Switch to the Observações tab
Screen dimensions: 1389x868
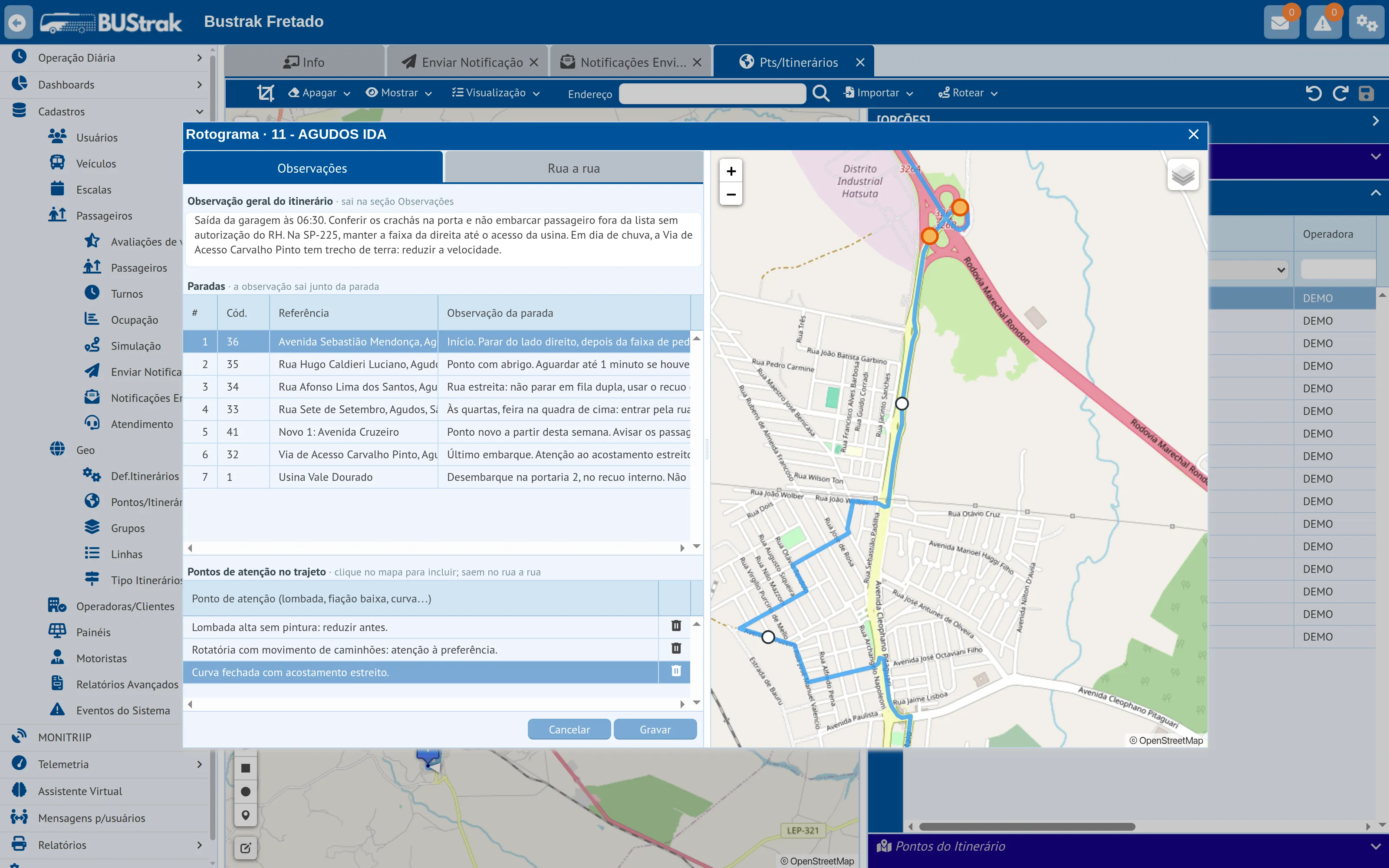[312, 168]
